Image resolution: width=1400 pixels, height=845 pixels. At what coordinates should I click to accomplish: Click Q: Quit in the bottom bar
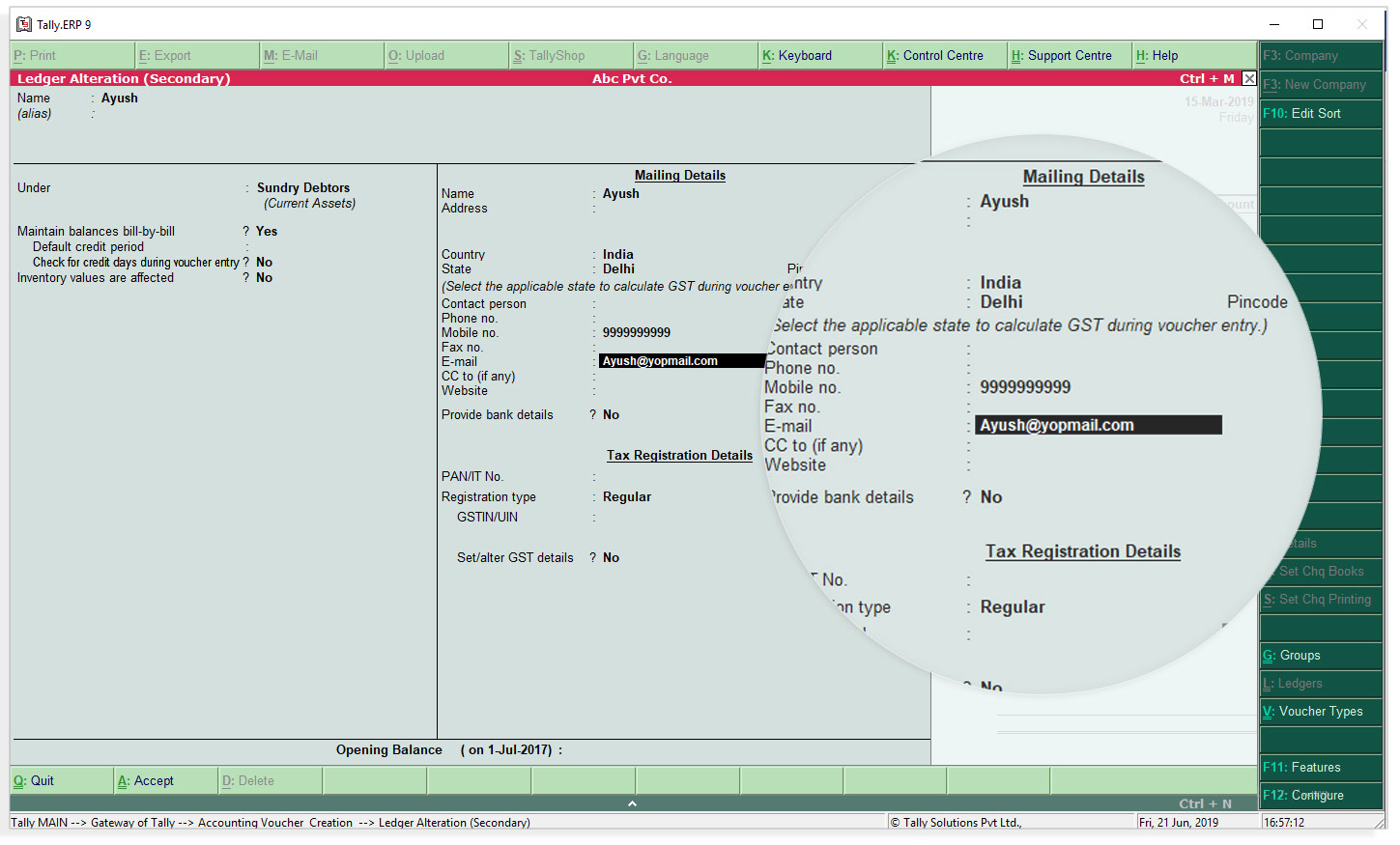tap(62, 781)
